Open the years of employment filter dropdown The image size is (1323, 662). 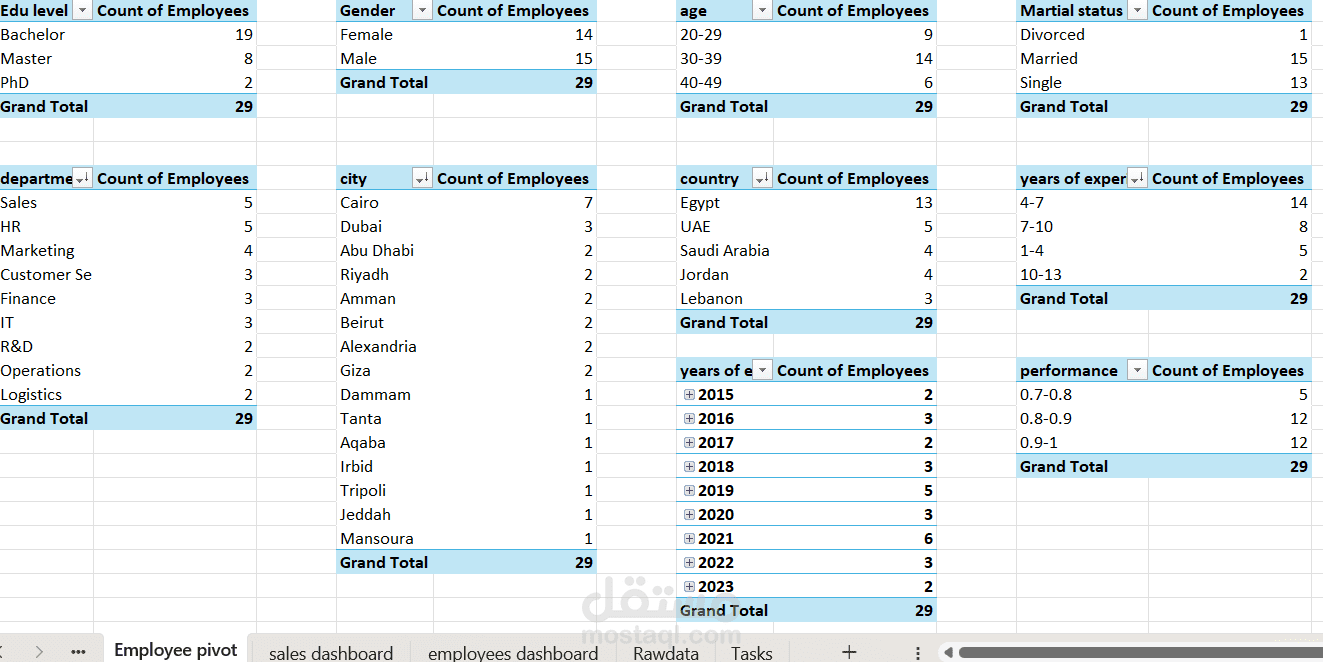click(x=762, y=371)
